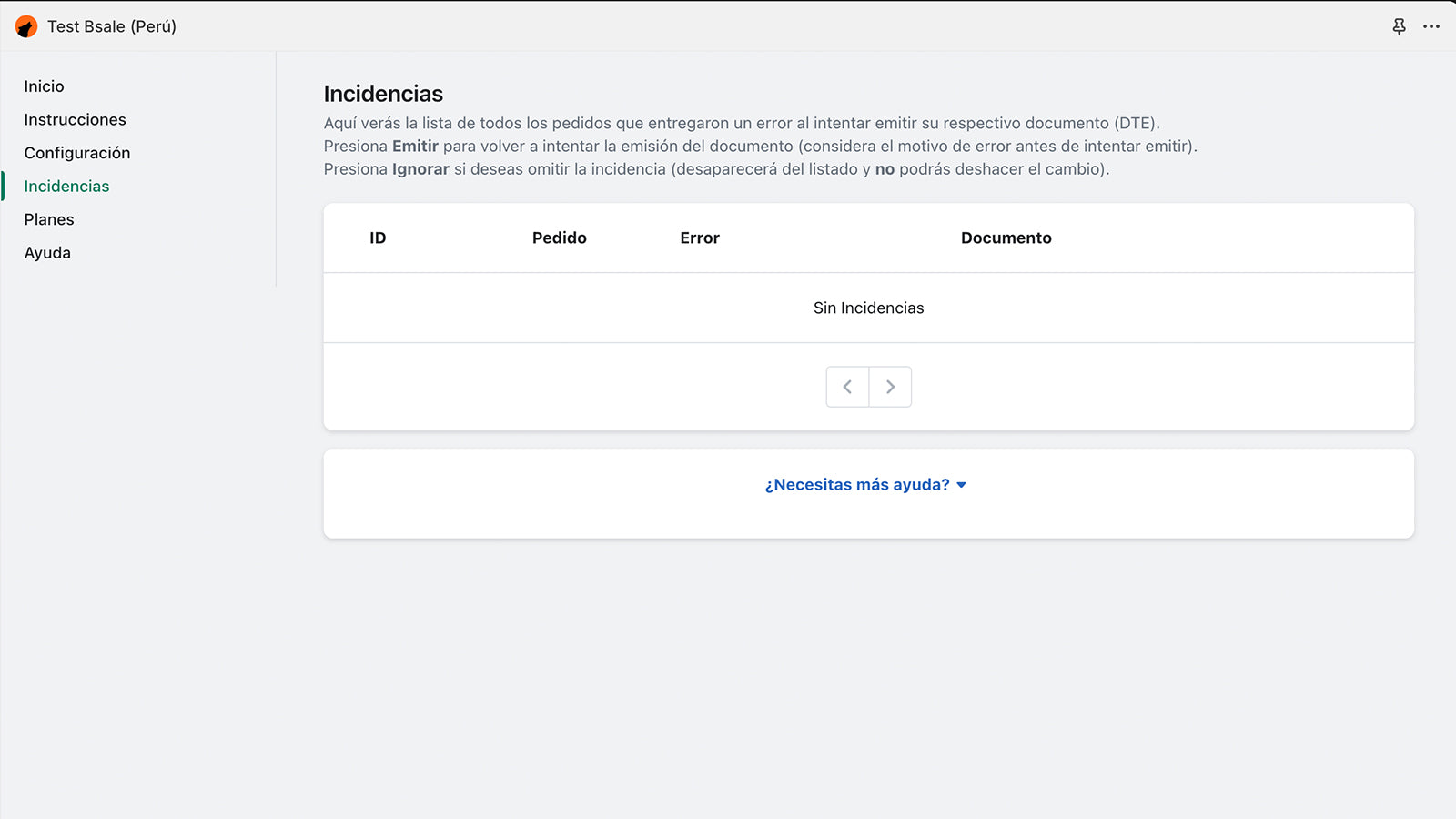This screenshot has height=819, width=1456.
Task: Open the Configuración page
Action: tap(77, 153)
